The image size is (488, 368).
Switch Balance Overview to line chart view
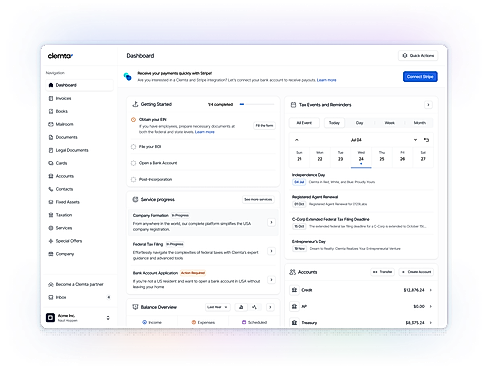pyautogui.click(x=254, y=307)
